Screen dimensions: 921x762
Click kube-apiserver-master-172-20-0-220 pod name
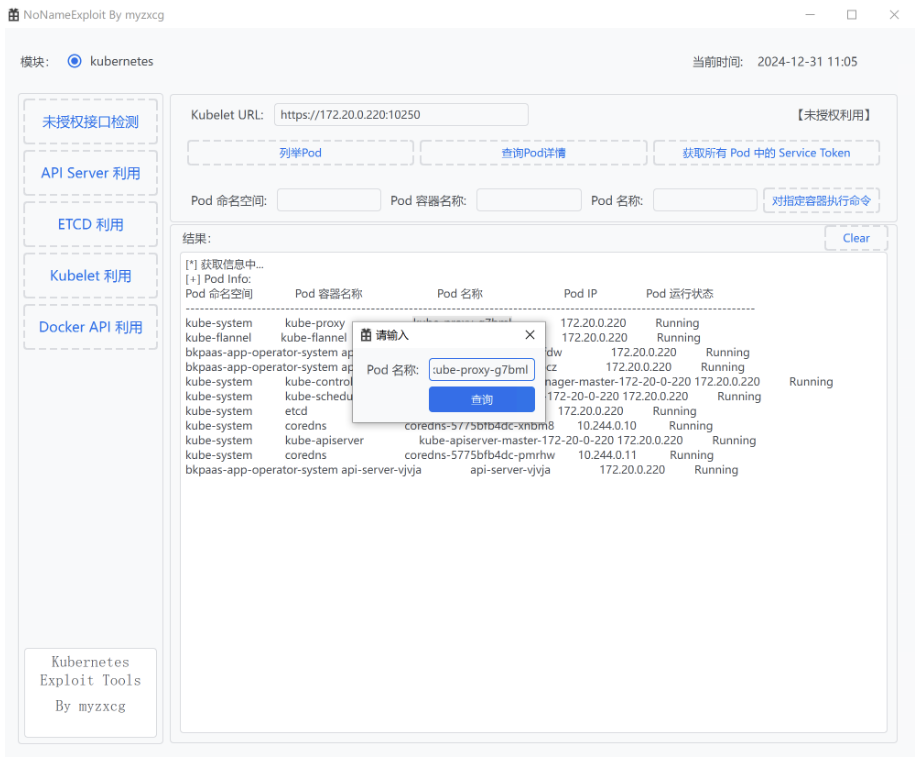[516, 441]
